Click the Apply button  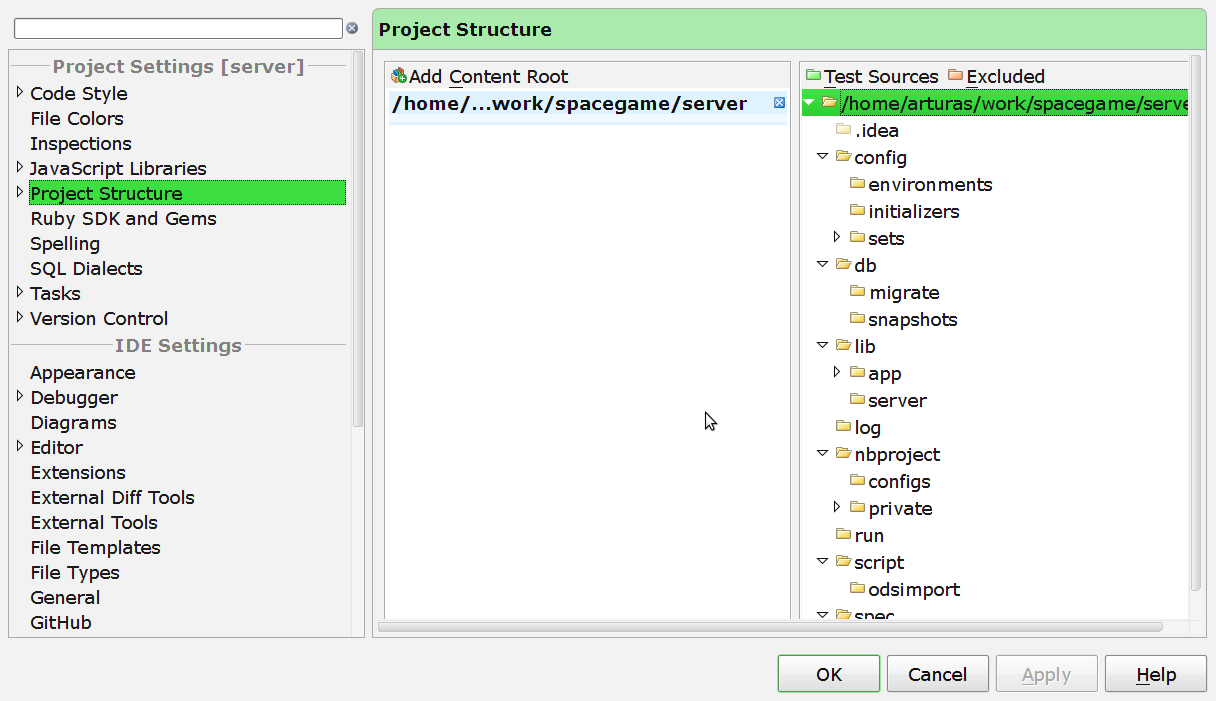(1047, 674)
